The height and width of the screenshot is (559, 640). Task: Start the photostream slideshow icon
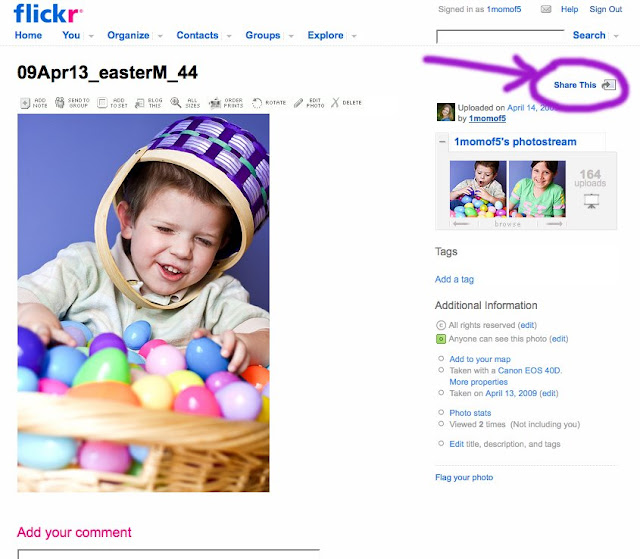coord(591,201)
